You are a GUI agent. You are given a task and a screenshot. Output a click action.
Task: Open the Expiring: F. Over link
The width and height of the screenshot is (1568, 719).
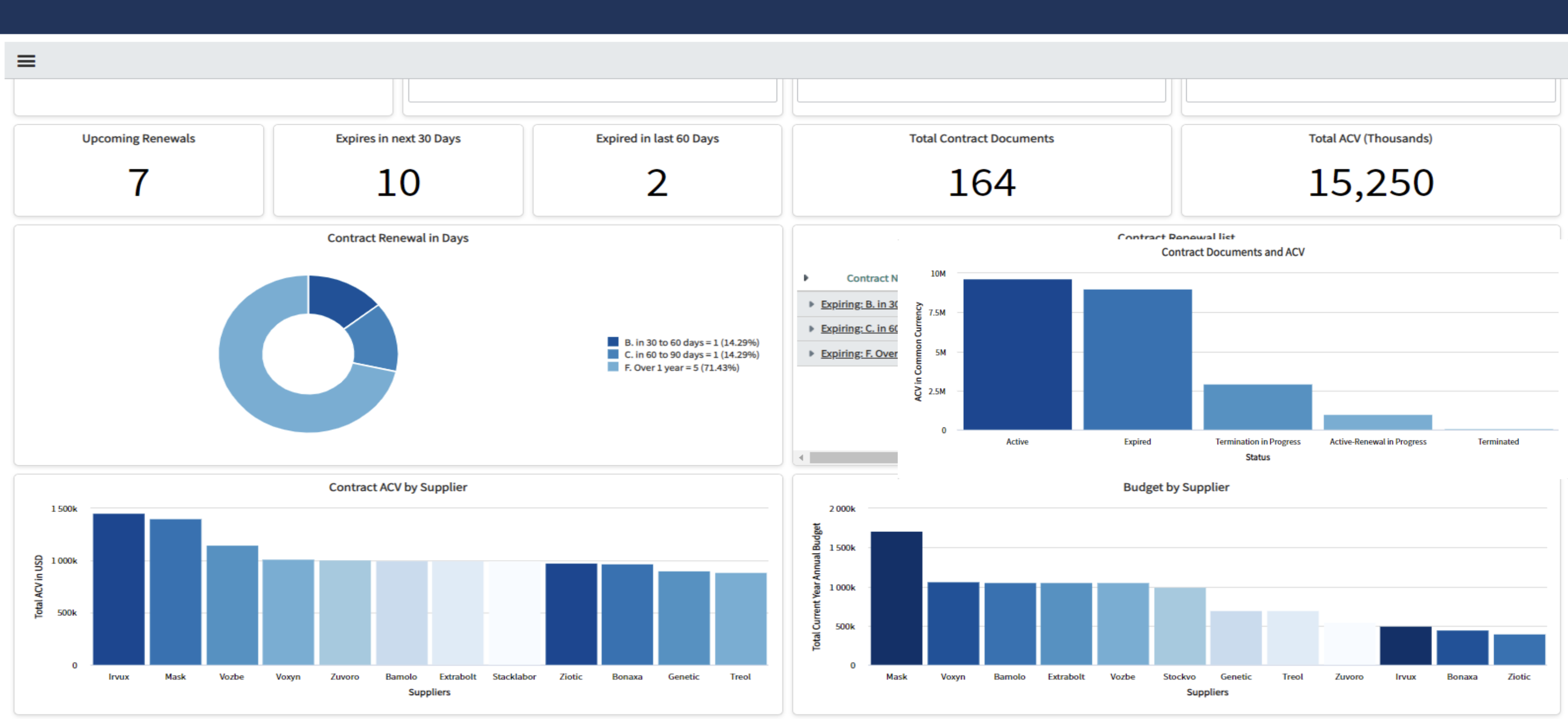coord(858,353)
